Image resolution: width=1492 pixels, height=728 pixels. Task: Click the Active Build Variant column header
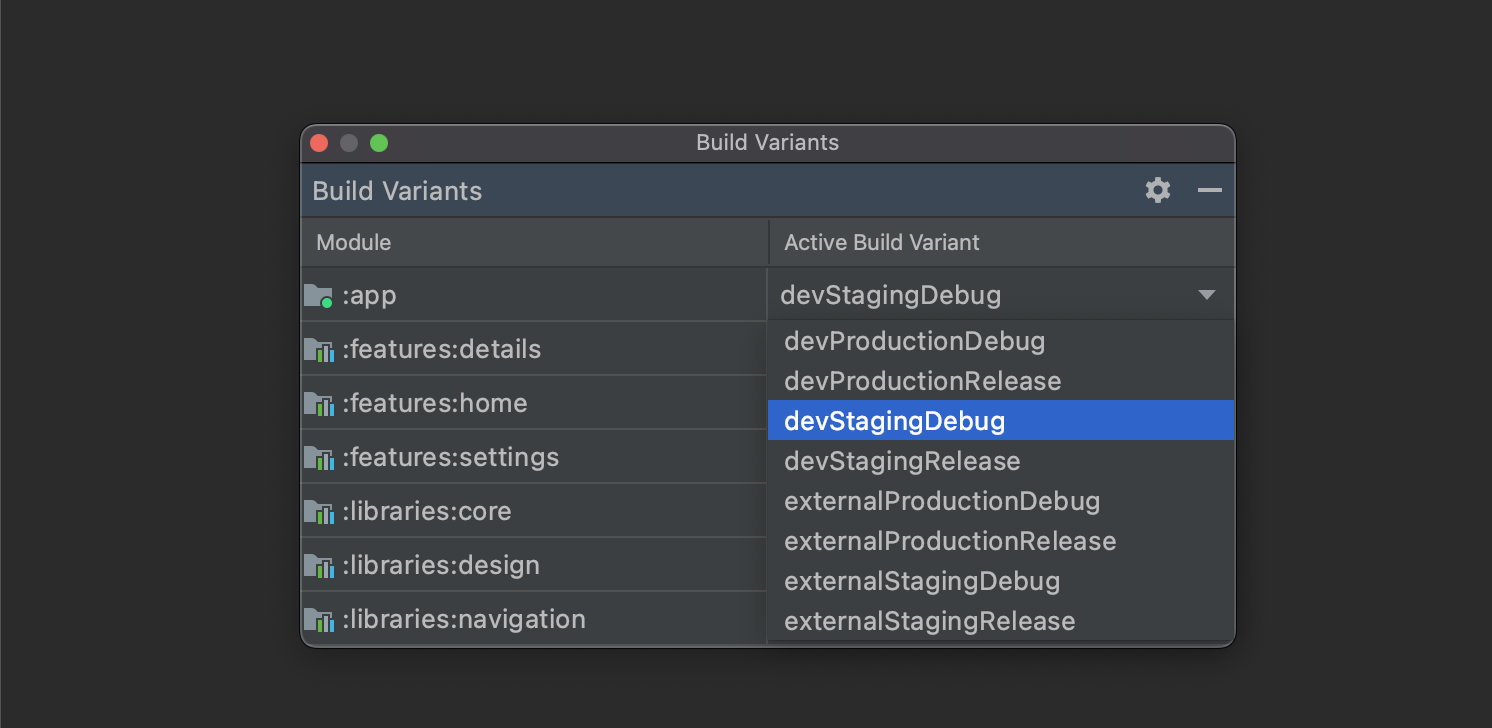pos(882,242)
